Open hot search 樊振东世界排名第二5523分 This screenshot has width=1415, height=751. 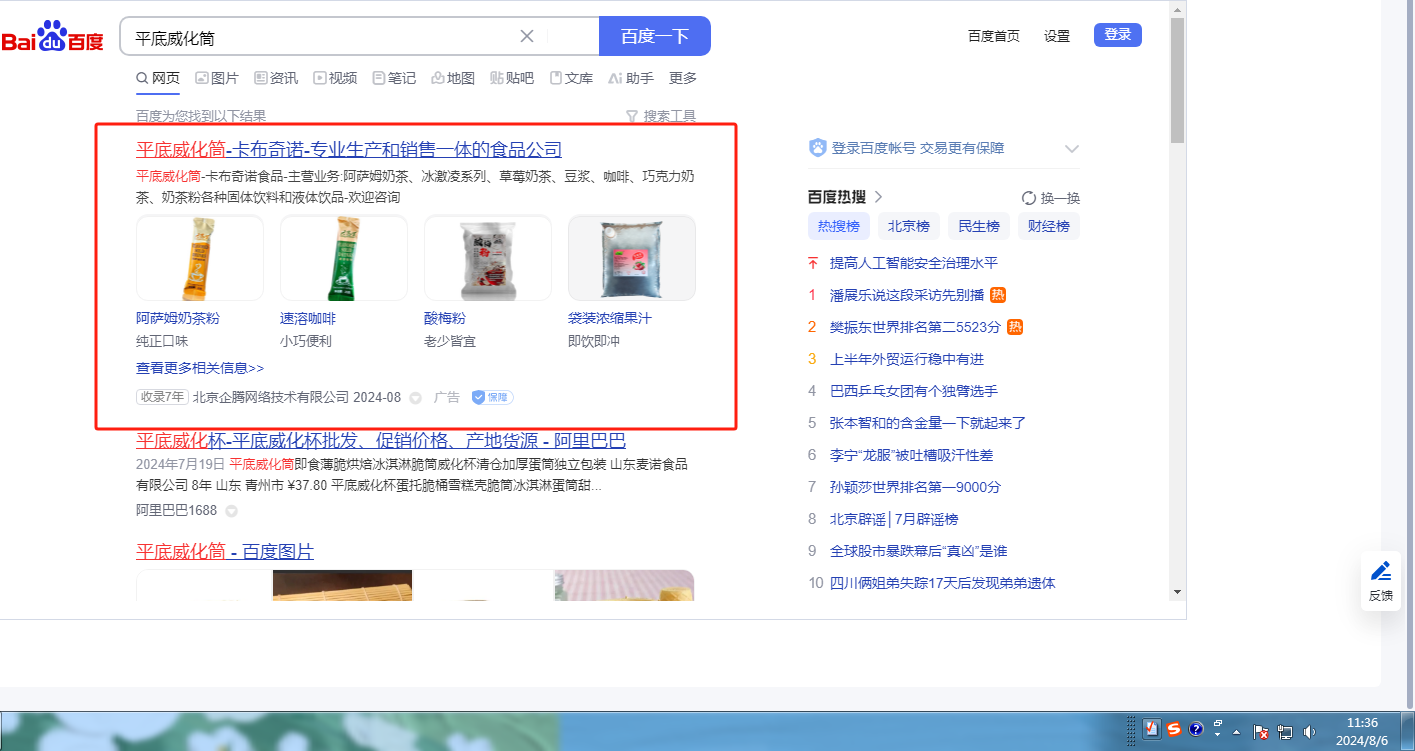click(x=915, y=327)
